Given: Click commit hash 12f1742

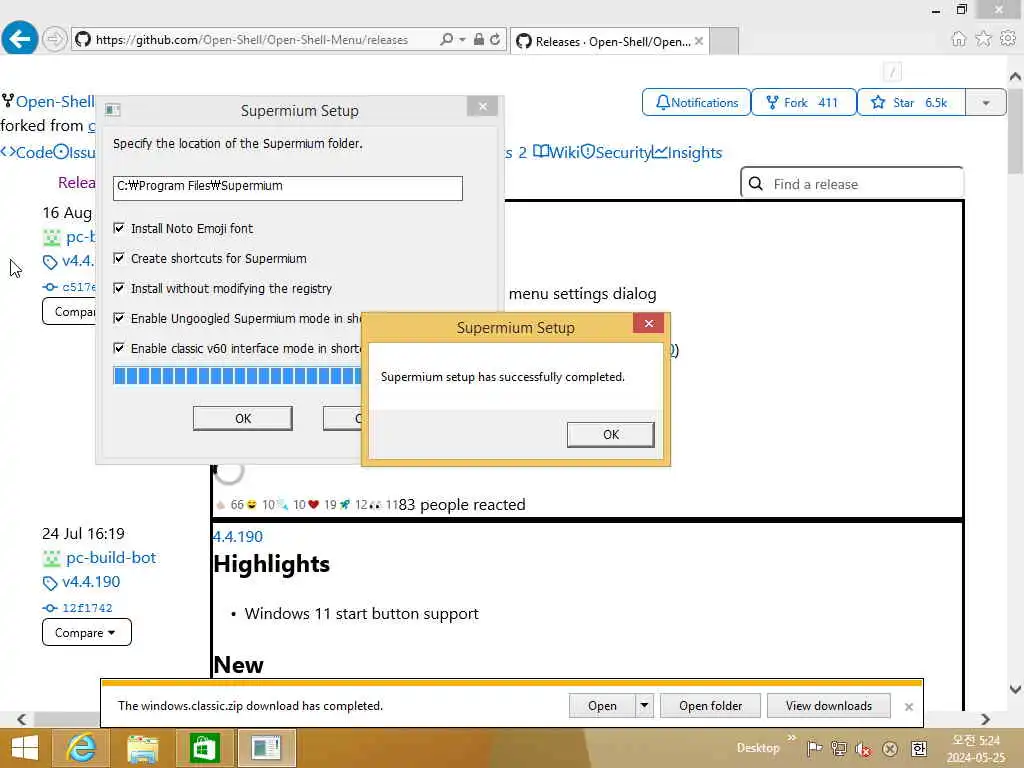Looking at the screenshot, I should point(88,608).
